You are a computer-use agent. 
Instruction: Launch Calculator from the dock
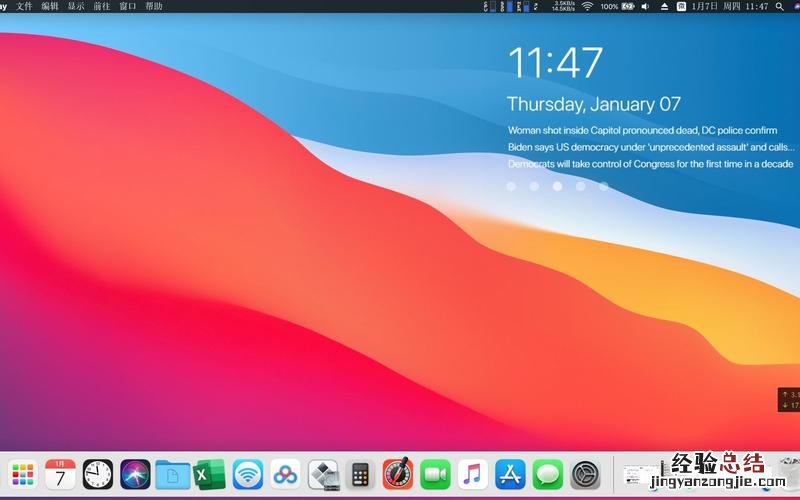pos(361,474)
